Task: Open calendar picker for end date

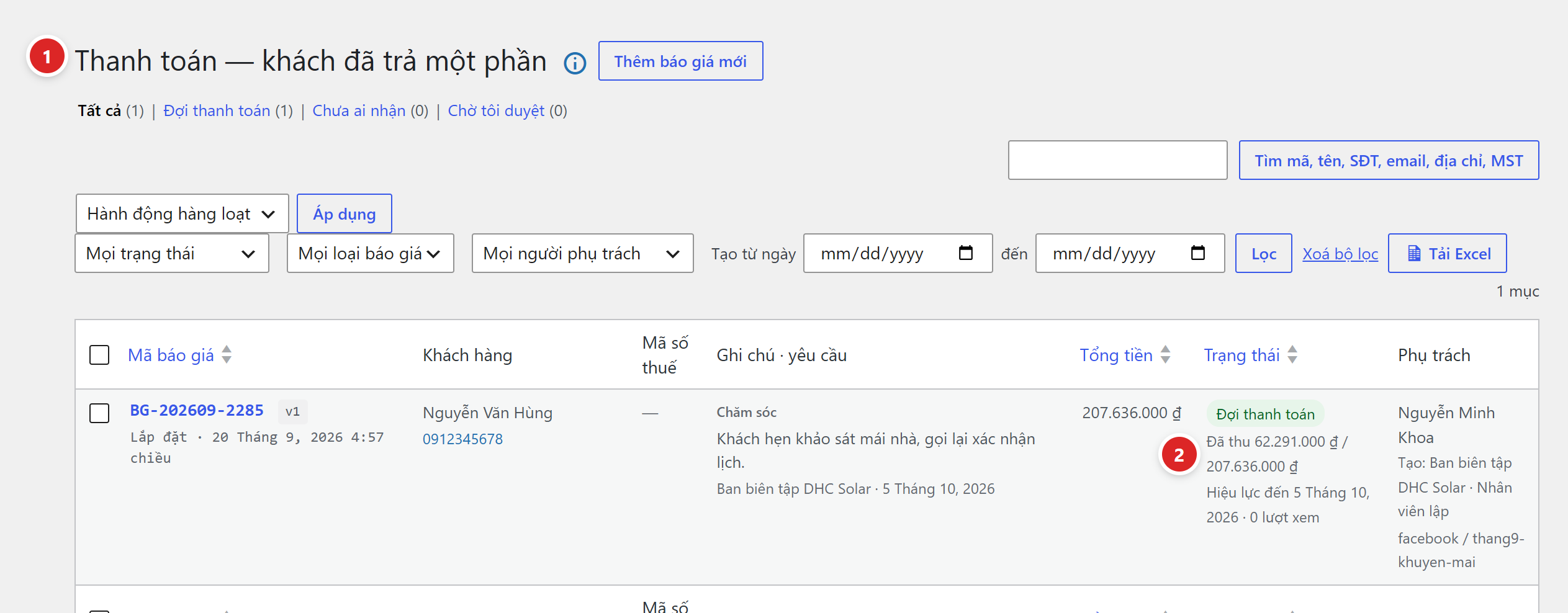Action: tap(1198, 253)
